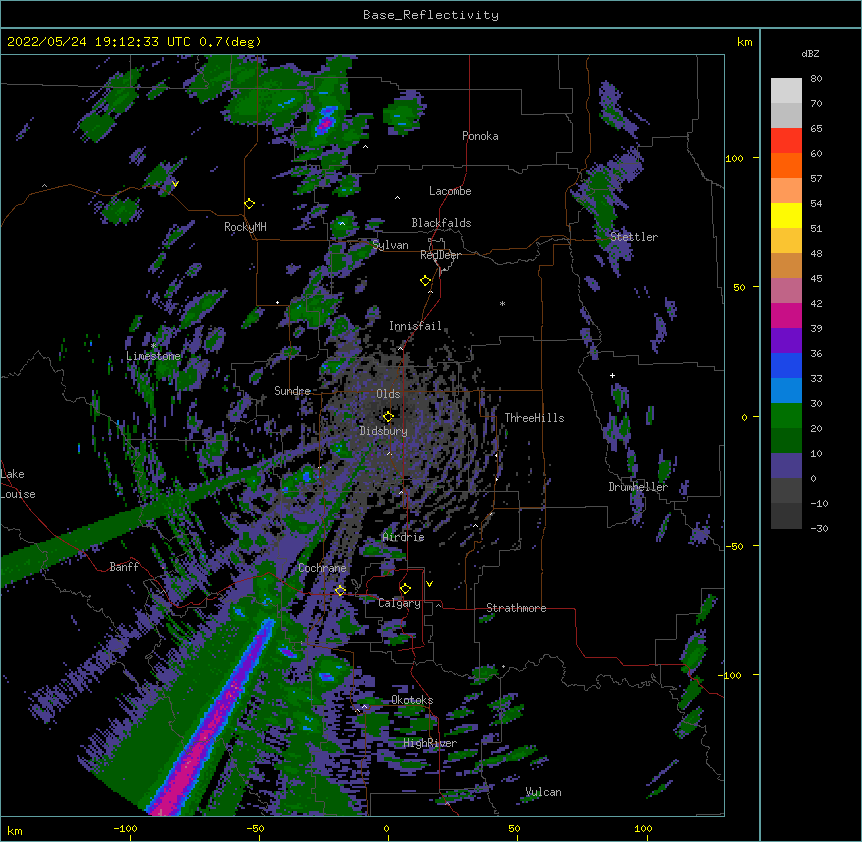Click the ThreeHills town label
Image resolution: width=862 pixels, height=842 pixels.
(534, 418)
